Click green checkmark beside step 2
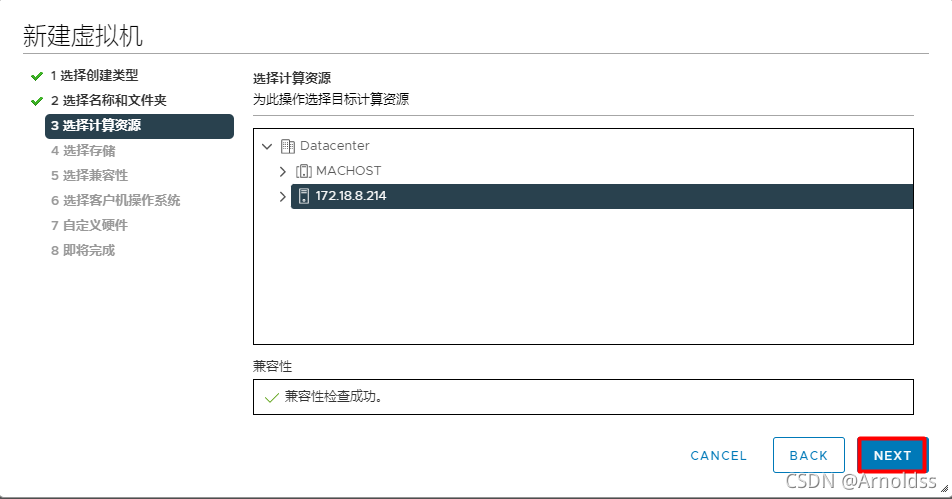This screenshot has width=952, height=499. 37,101
